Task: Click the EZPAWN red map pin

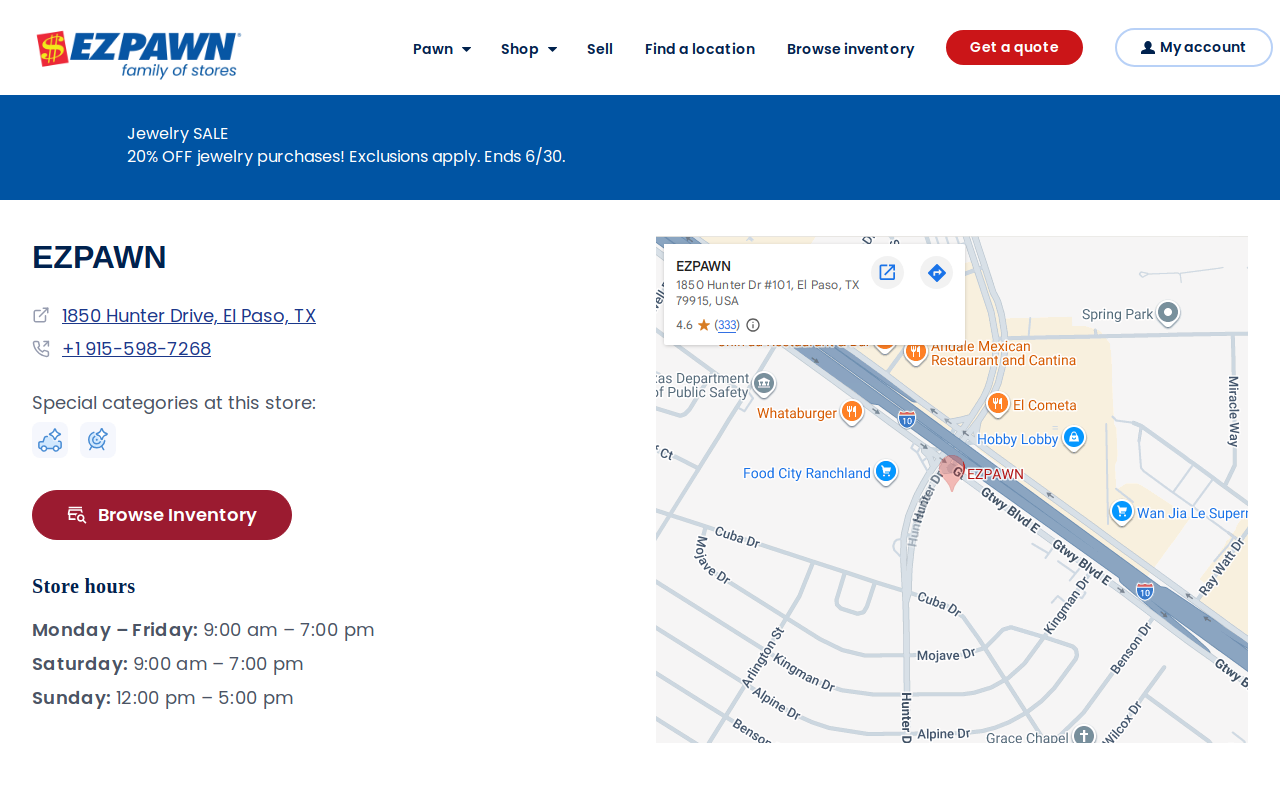Action: pyautogui.click(x=952, y=472)
